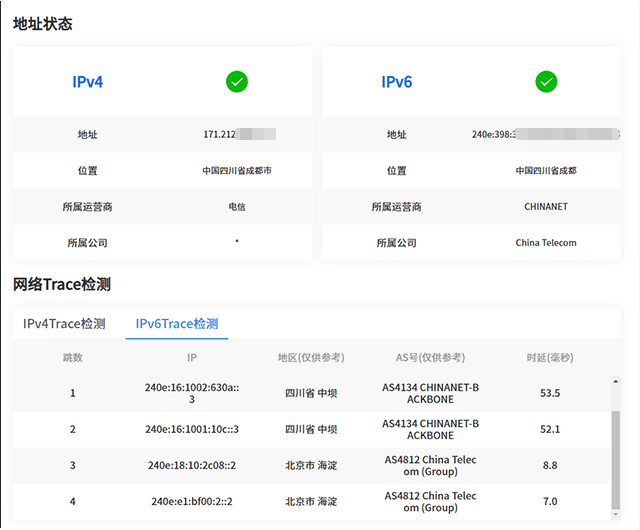Click the 位置 label in IPv6 card
640x530 pixels.
coord(396,170)
